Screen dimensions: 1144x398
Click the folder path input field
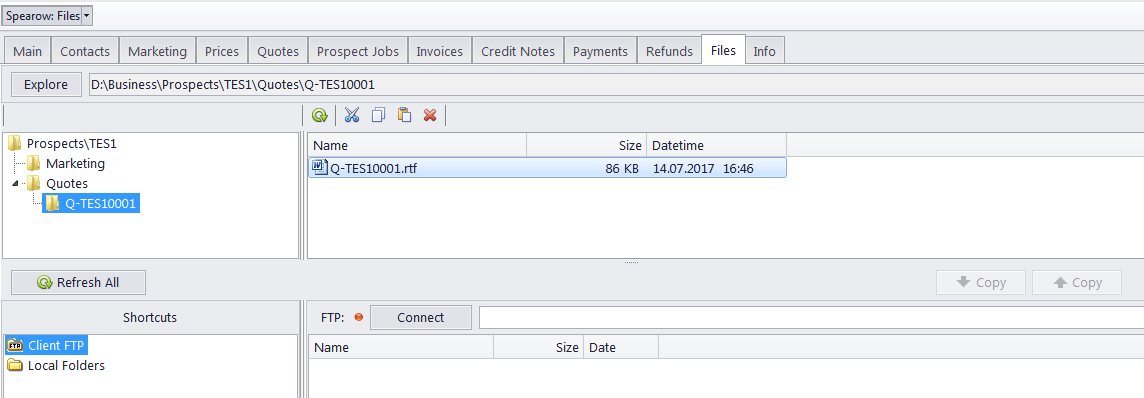pyautogui.click(x=616, y=85)
